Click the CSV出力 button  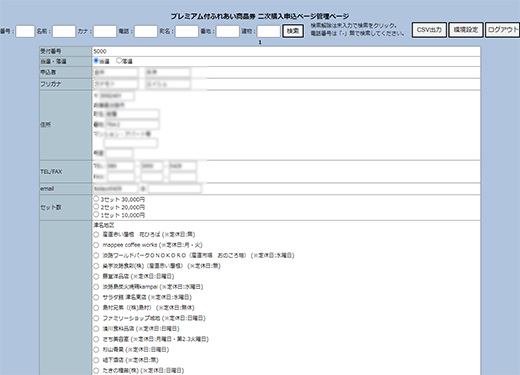click(429, 30)
